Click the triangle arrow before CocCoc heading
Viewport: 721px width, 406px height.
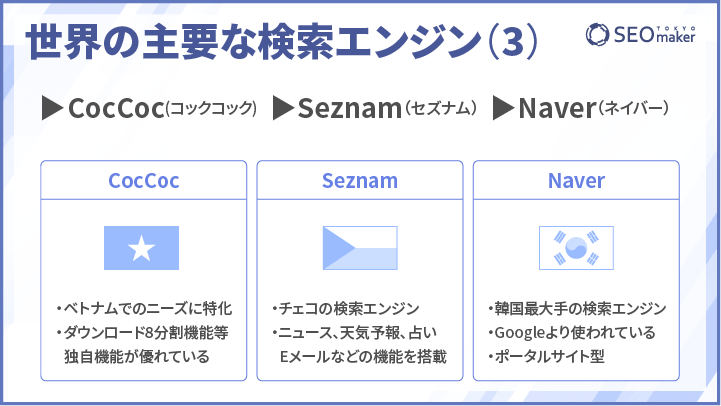click(x=52, y=108)
